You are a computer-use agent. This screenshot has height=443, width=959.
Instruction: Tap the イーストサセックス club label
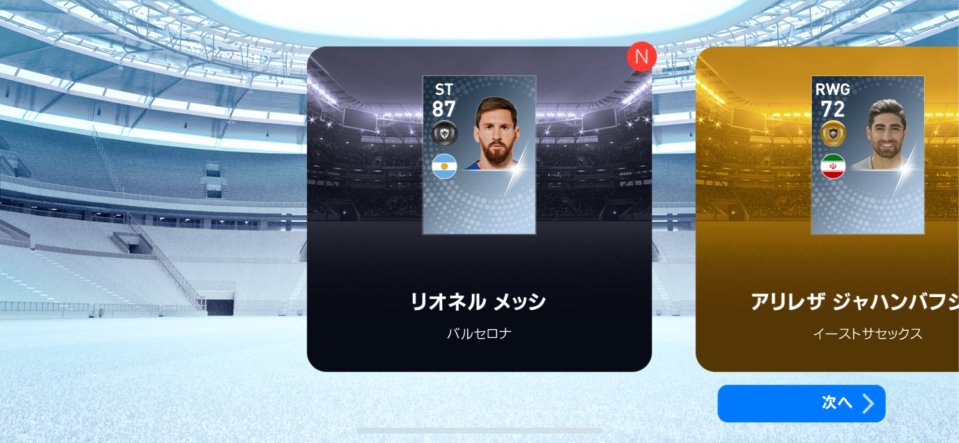click(x=867, y=335)
